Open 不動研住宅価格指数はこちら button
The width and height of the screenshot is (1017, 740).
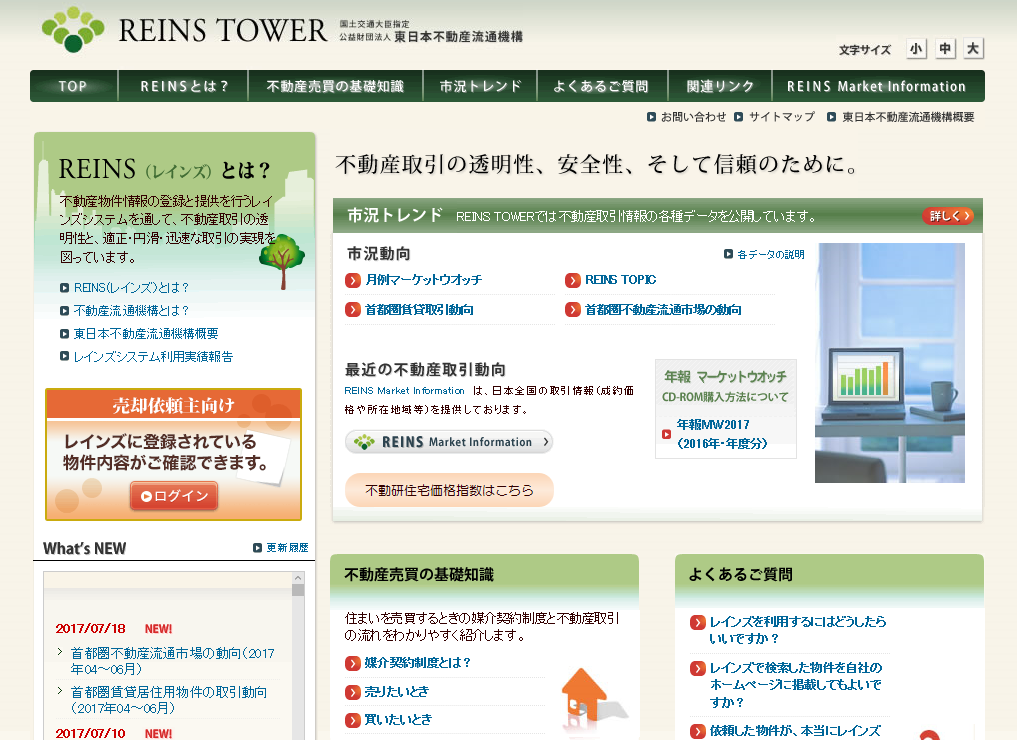(x=449, y=490)
